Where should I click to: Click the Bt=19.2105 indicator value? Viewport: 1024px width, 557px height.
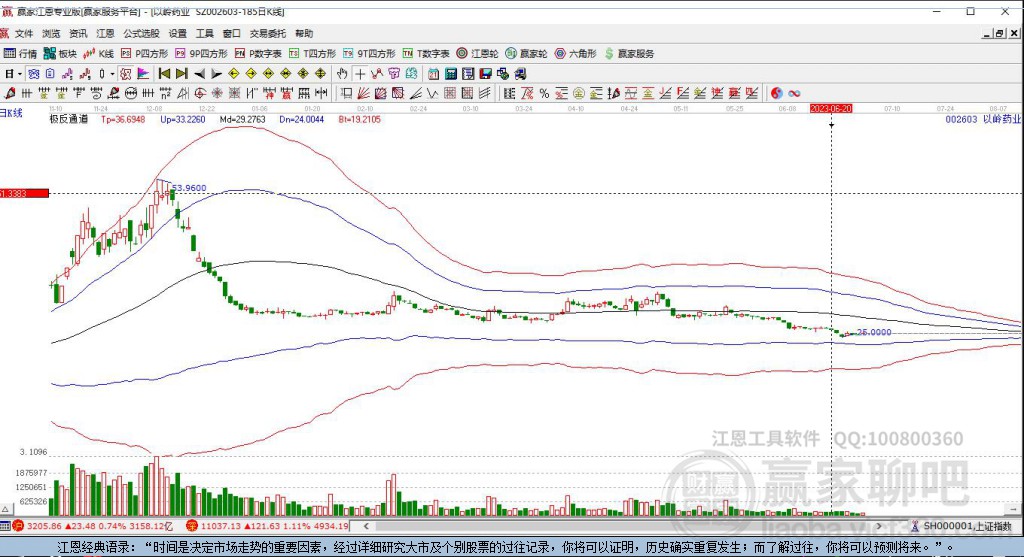(360, 119)
